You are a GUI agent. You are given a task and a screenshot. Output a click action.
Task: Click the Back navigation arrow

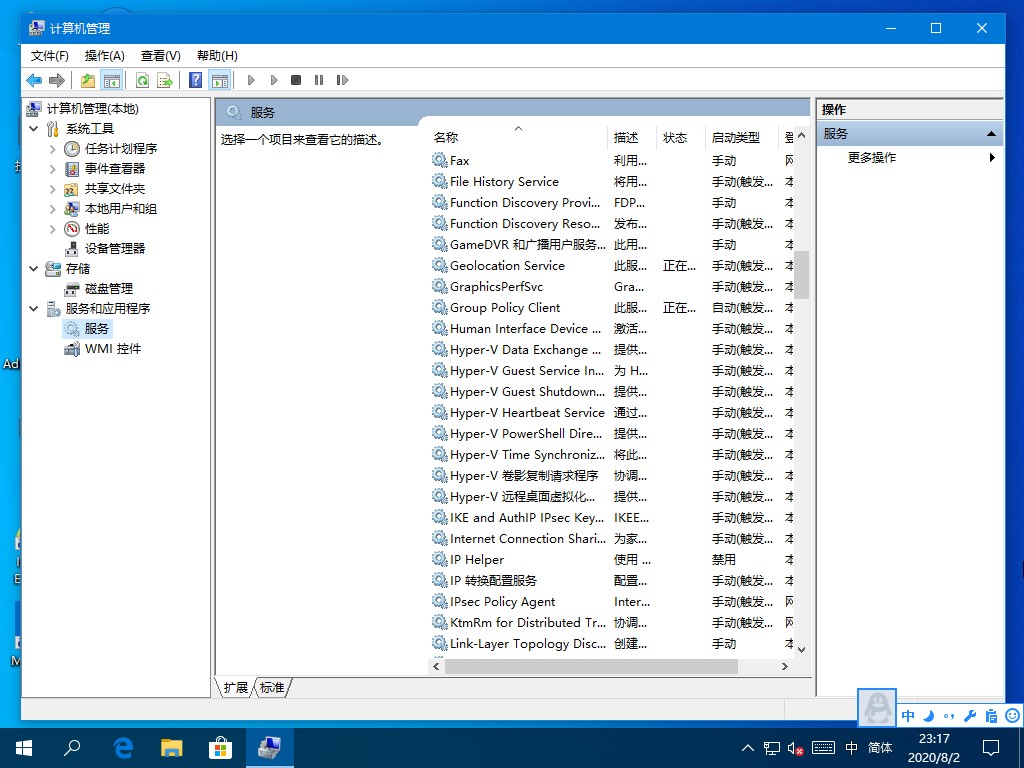(34, 80)
